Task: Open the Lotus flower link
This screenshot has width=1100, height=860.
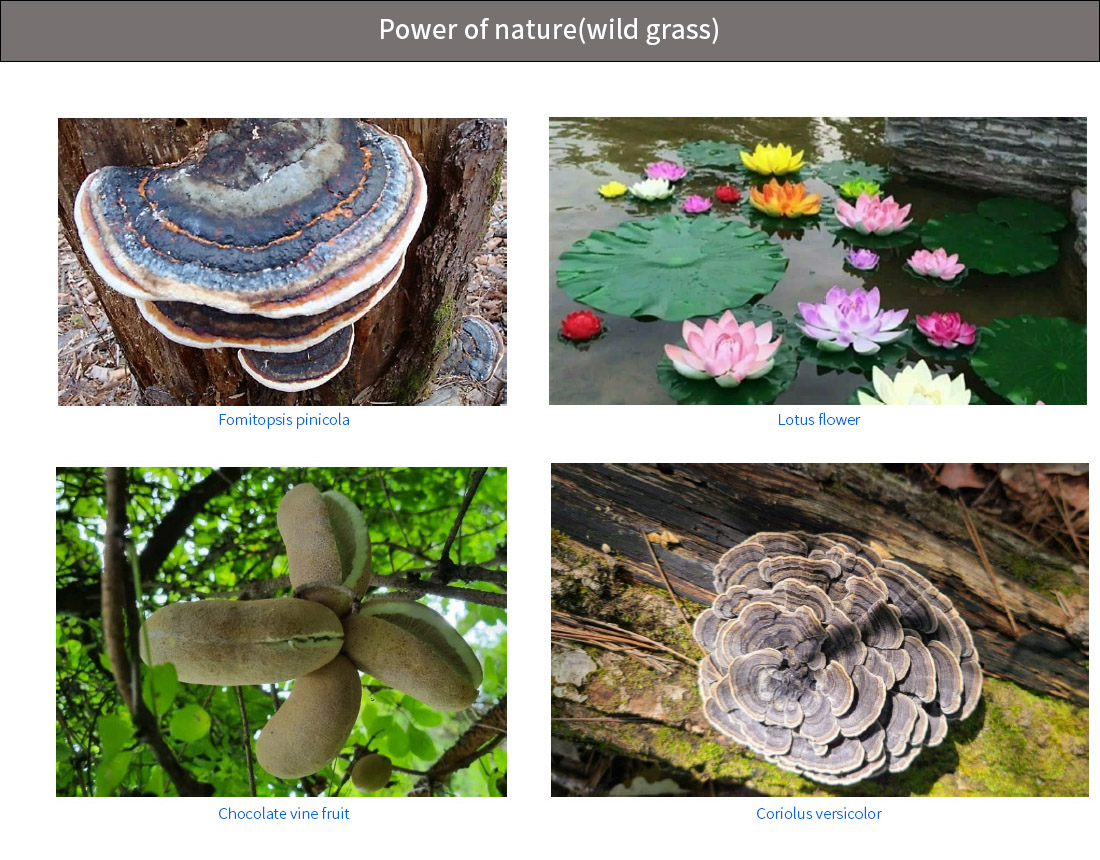Action: (x=818, y=419)
